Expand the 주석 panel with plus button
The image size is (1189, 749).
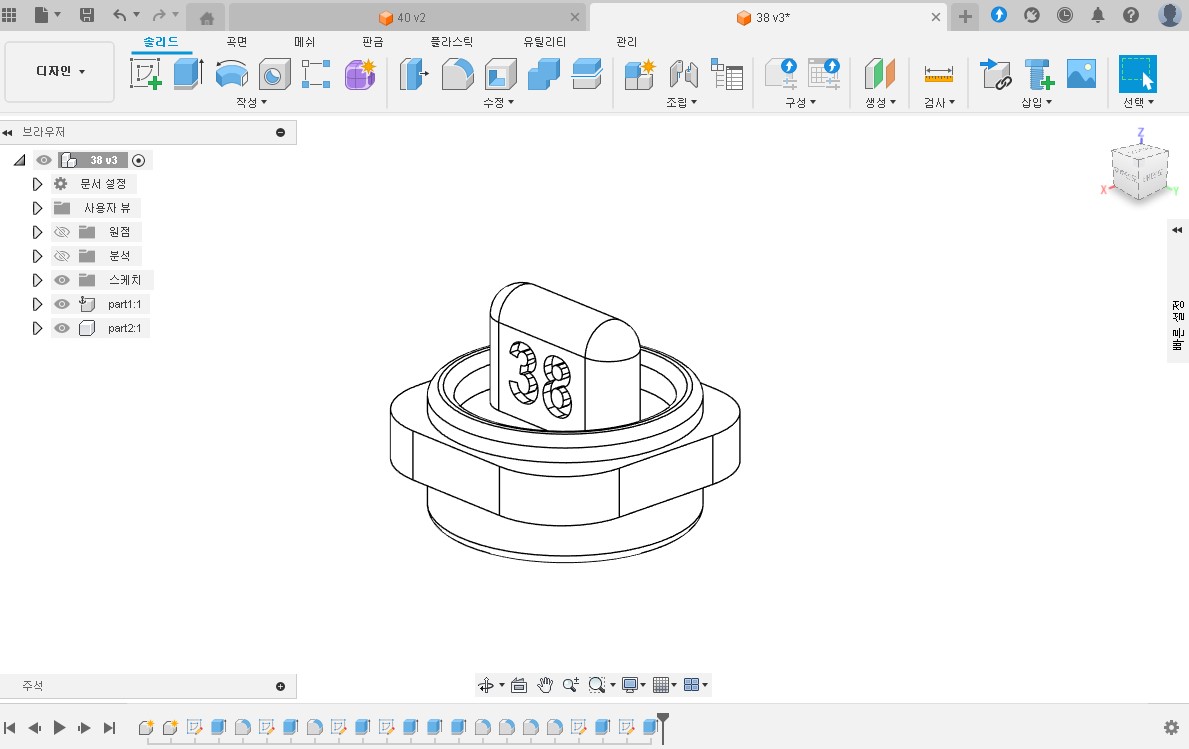(x=281, y=687)
